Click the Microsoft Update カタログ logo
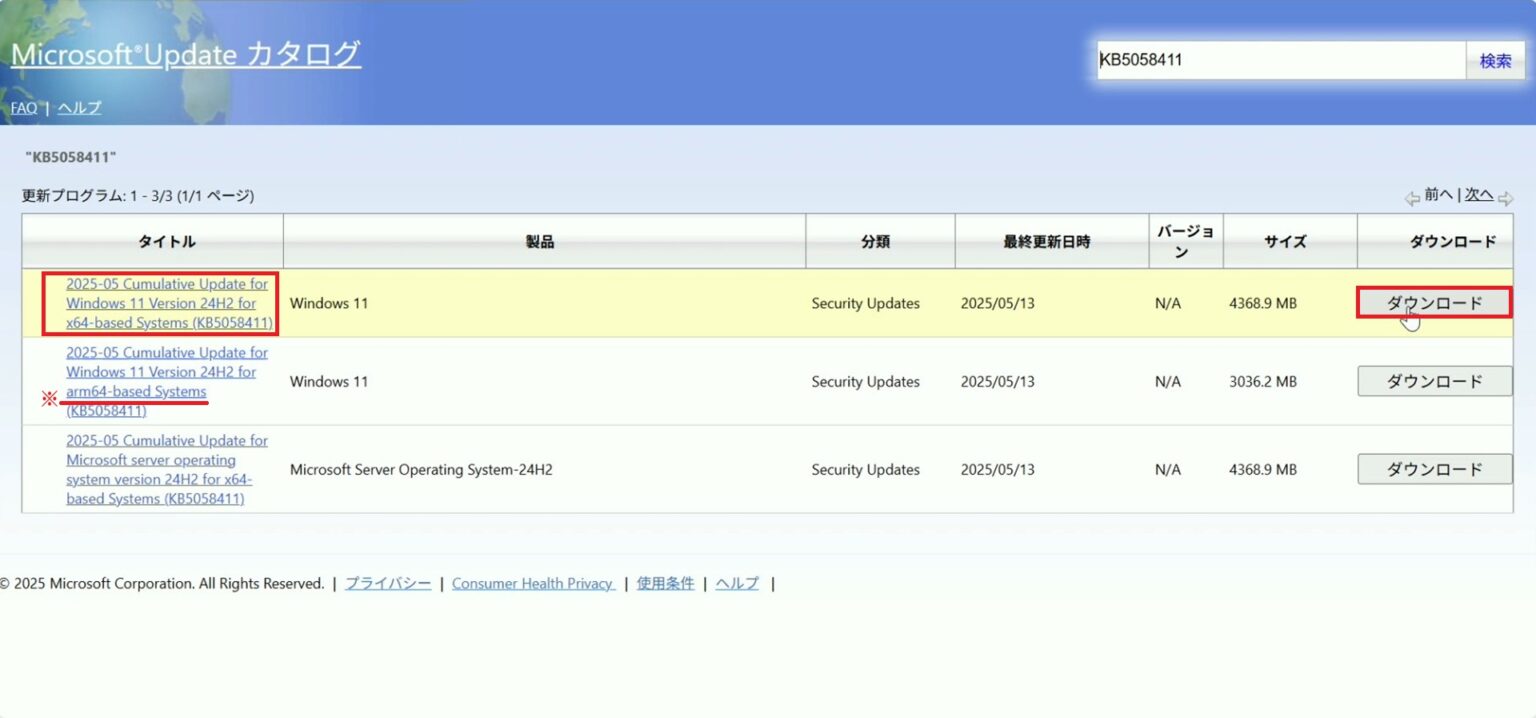1536x718 pixels. [186, 54]
